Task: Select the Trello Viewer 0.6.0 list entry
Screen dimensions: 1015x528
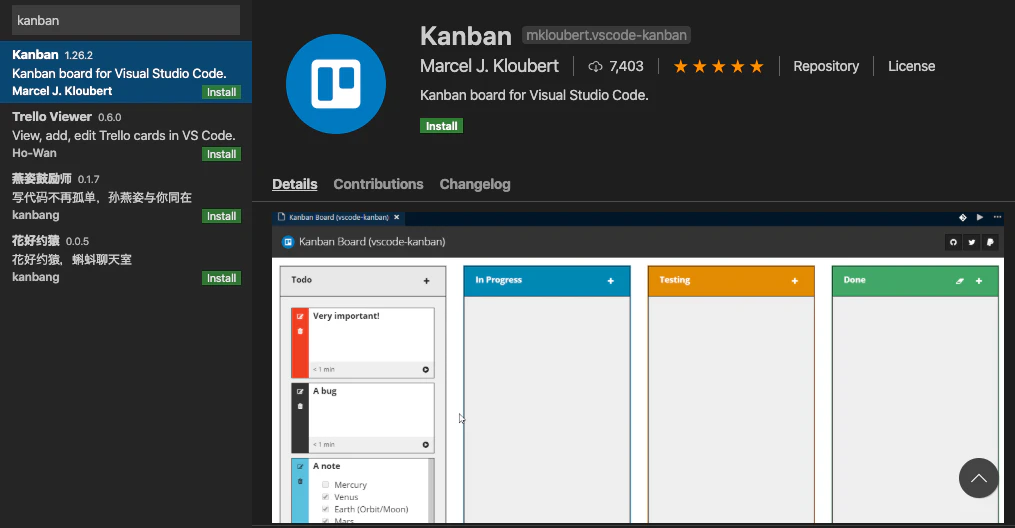Action: tap(126, 135)
